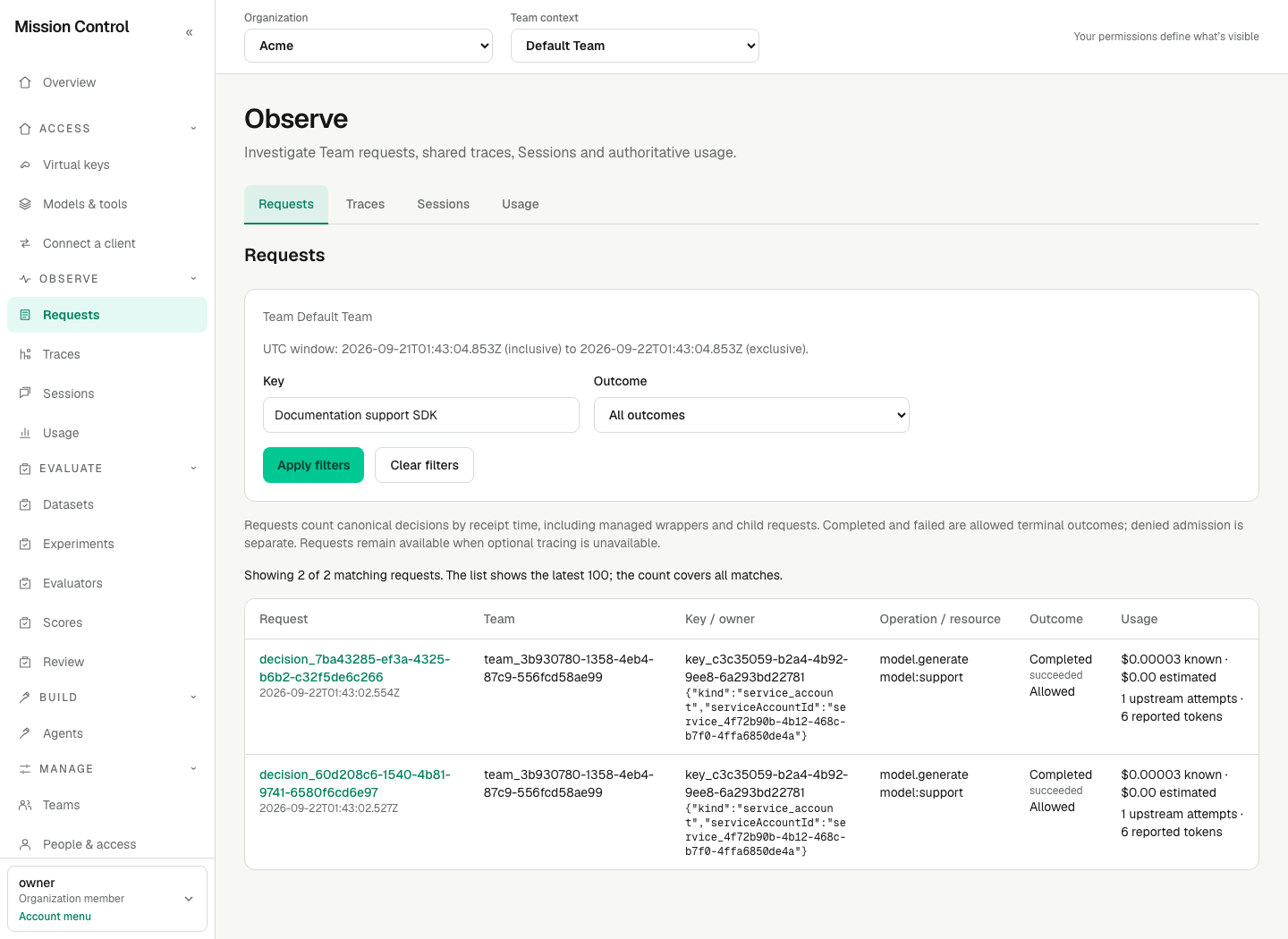Click the Scores sidebar icon
Screen dimensions: 1288x939
pos(25,622)
